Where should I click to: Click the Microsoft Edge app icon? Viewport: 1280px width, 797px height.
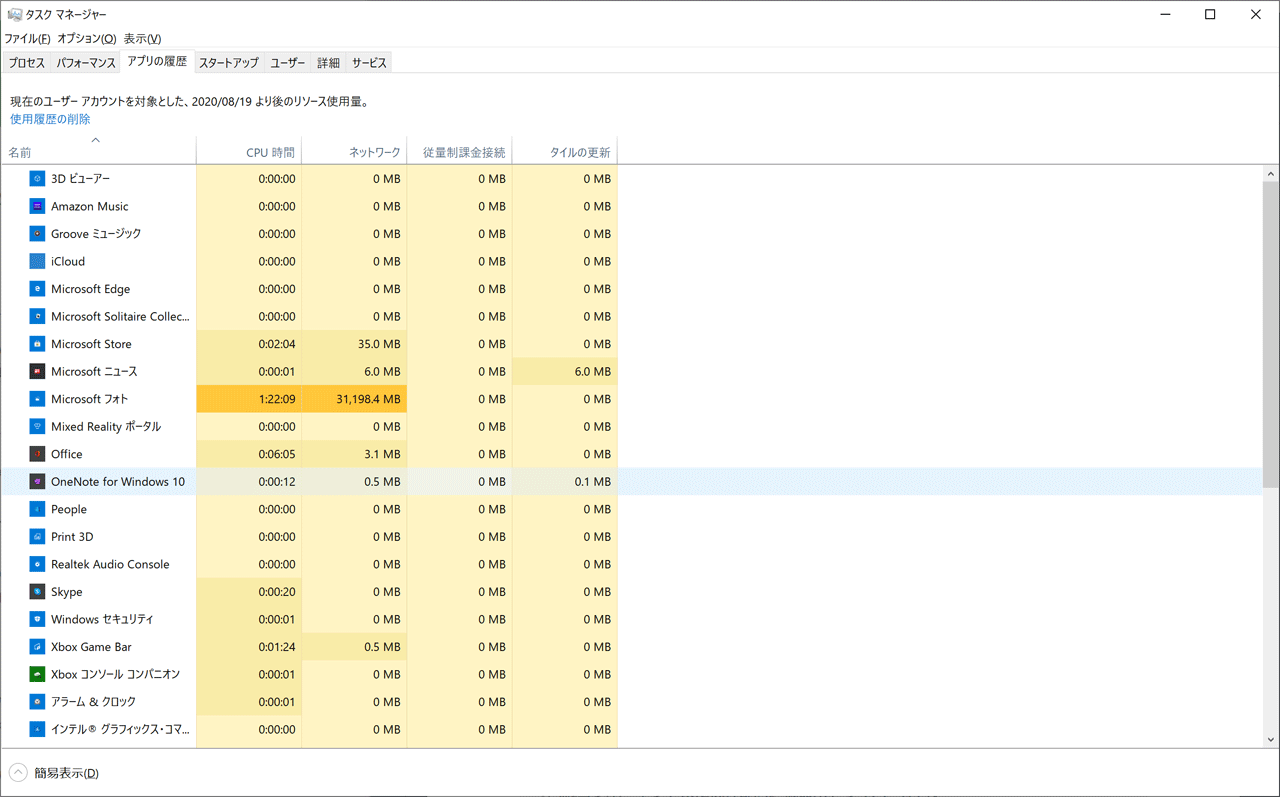point(37,289)
